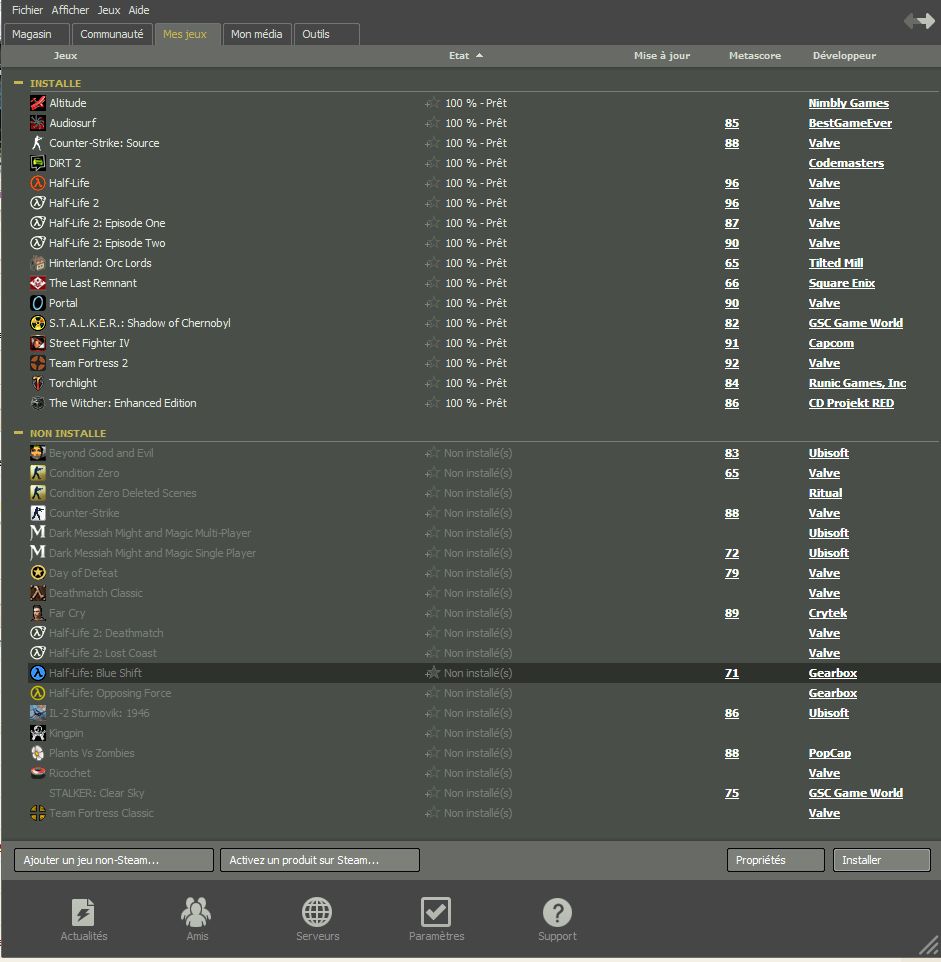This screenshot has height=962, width=941.
Task: Click the Torchlight game icon
Action: pyautogui.click(x=37, y=383)
